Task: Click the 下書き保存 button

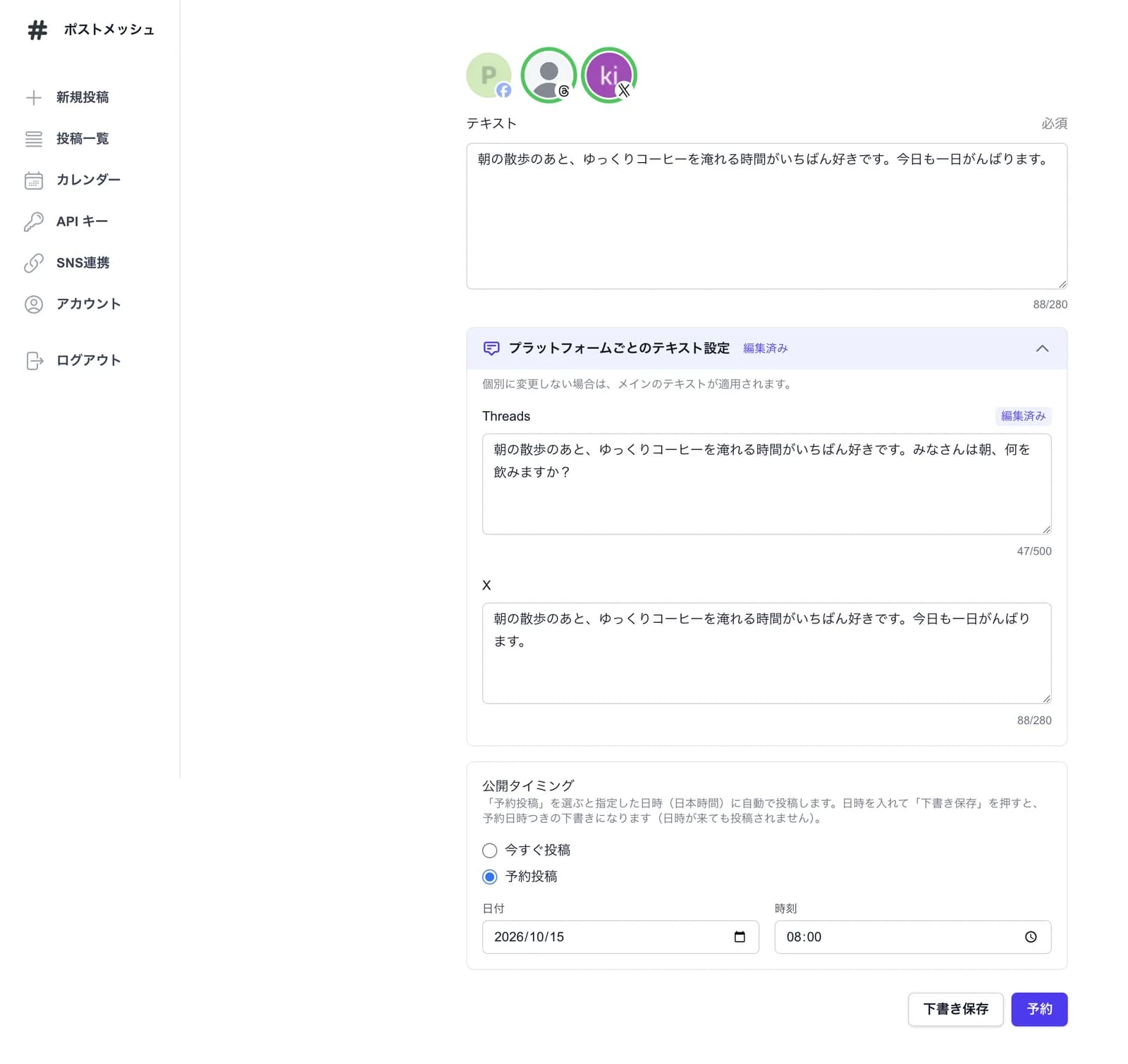Action: pyautogui.click(x=955, y=1009)
